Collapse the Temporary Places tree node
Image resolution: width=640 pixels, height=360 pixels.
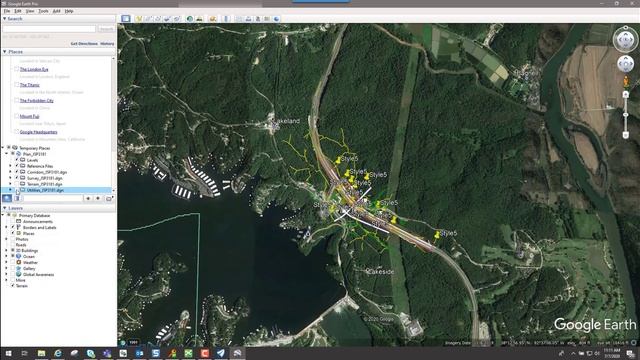click(x=3, y=148)
